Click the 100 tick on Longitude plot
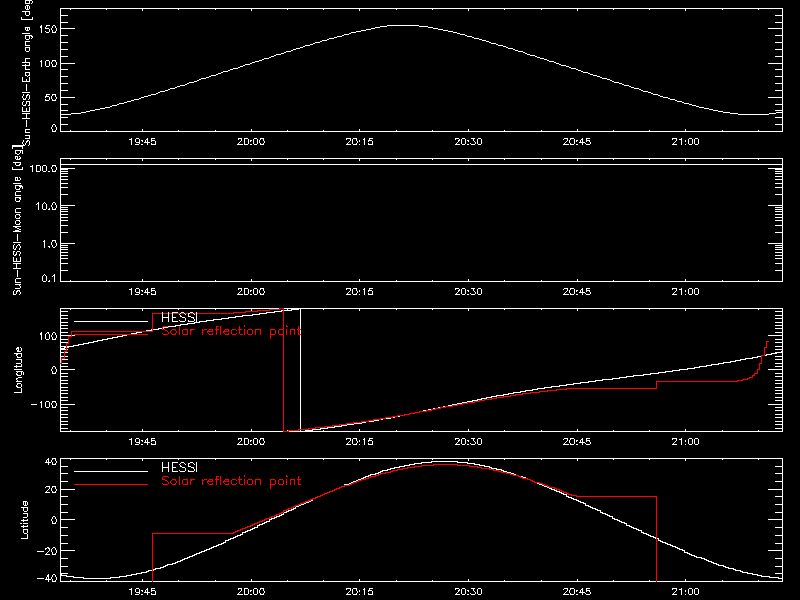This screenshot has height=600, width=800. pos(50,336)
